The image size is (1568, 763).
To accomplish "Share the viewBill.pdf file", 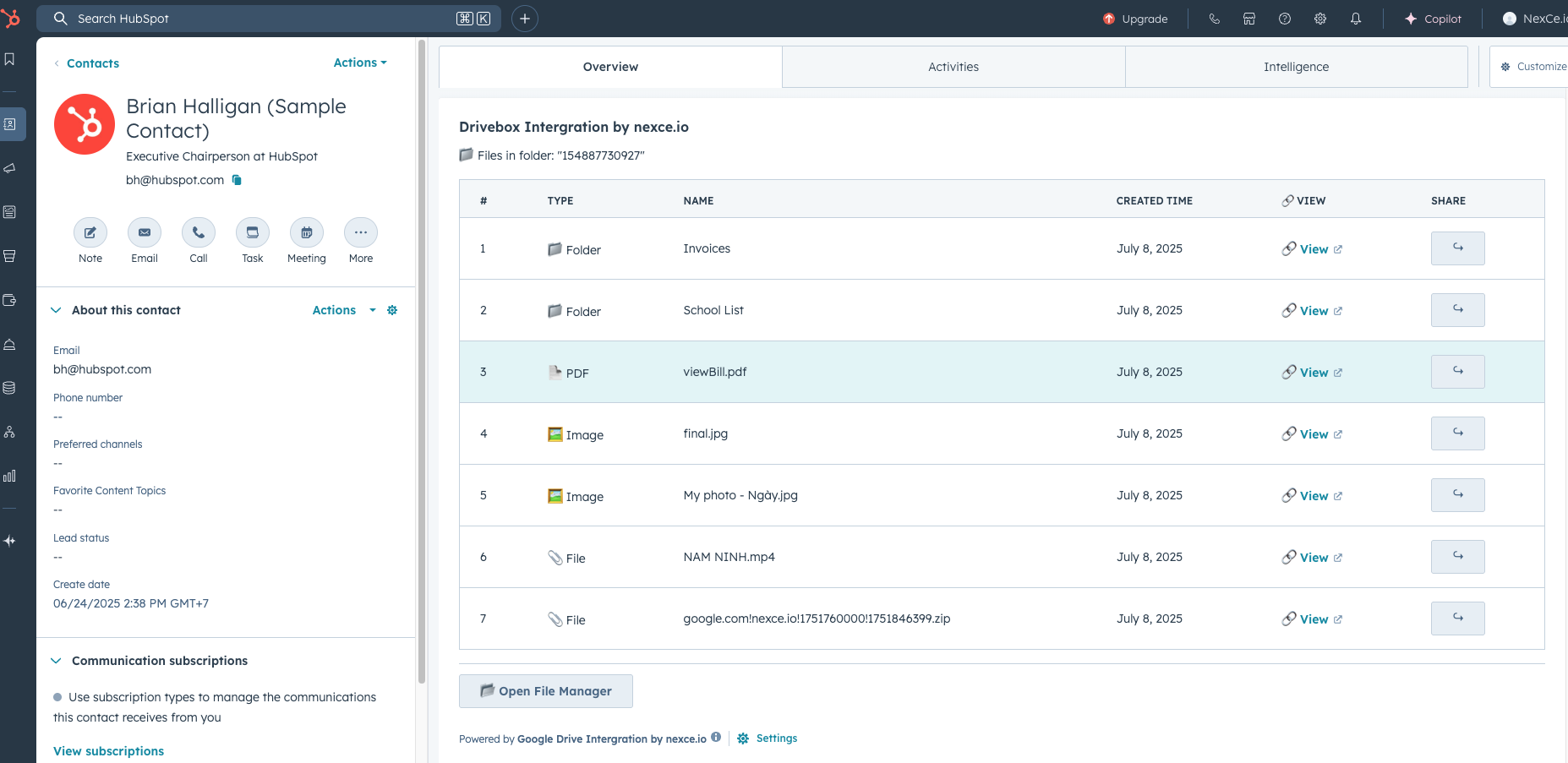I will coord(1458,372).
